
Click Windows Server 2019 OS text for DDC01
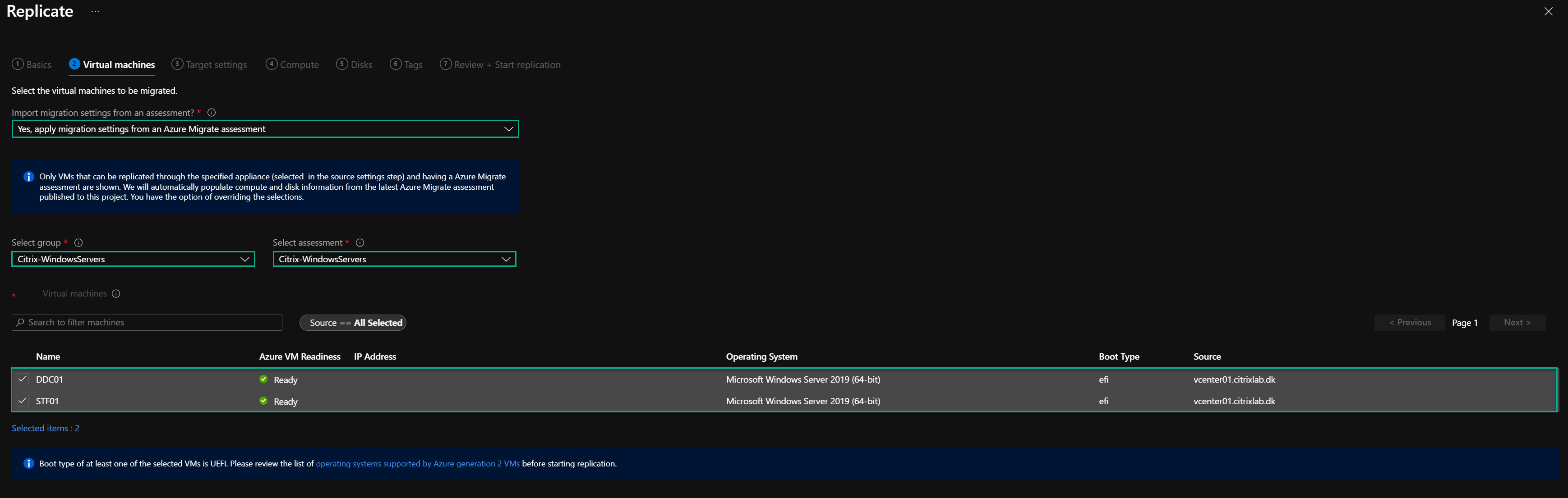[x=803, y=379]
